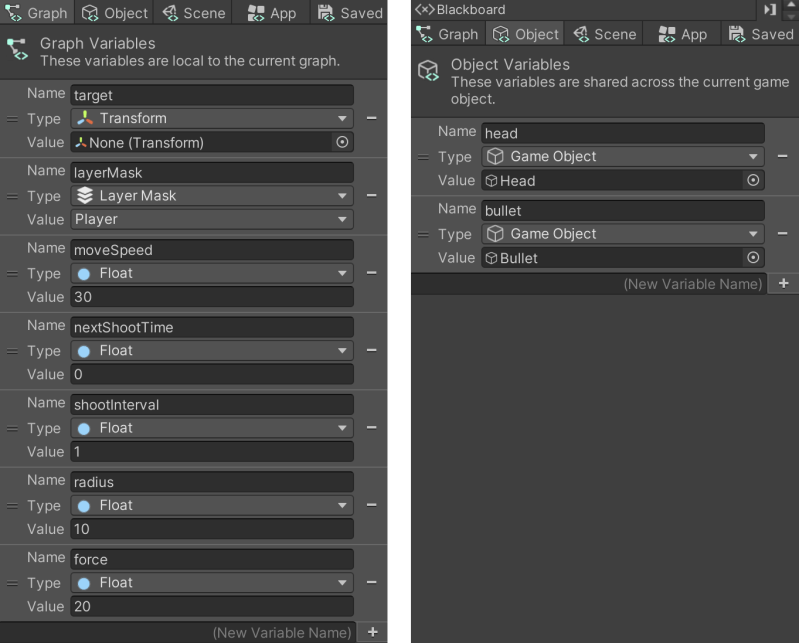Open App tab in left variables panel
Viewport: 799px width, 643px height.
(272, 12)
